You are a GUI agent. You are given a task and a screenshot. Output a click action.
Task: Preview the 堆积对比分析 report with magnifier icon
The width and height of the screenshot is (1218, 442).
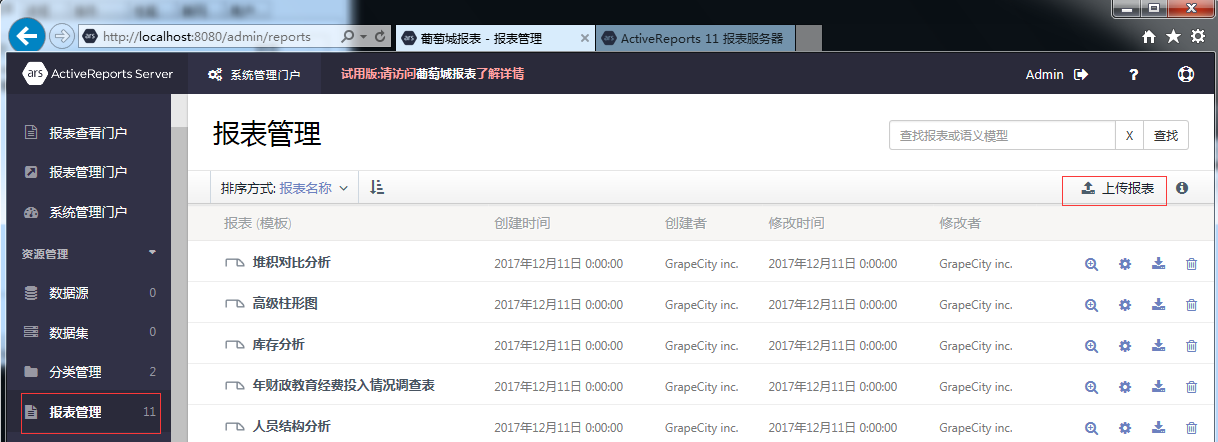(1091, 264)
